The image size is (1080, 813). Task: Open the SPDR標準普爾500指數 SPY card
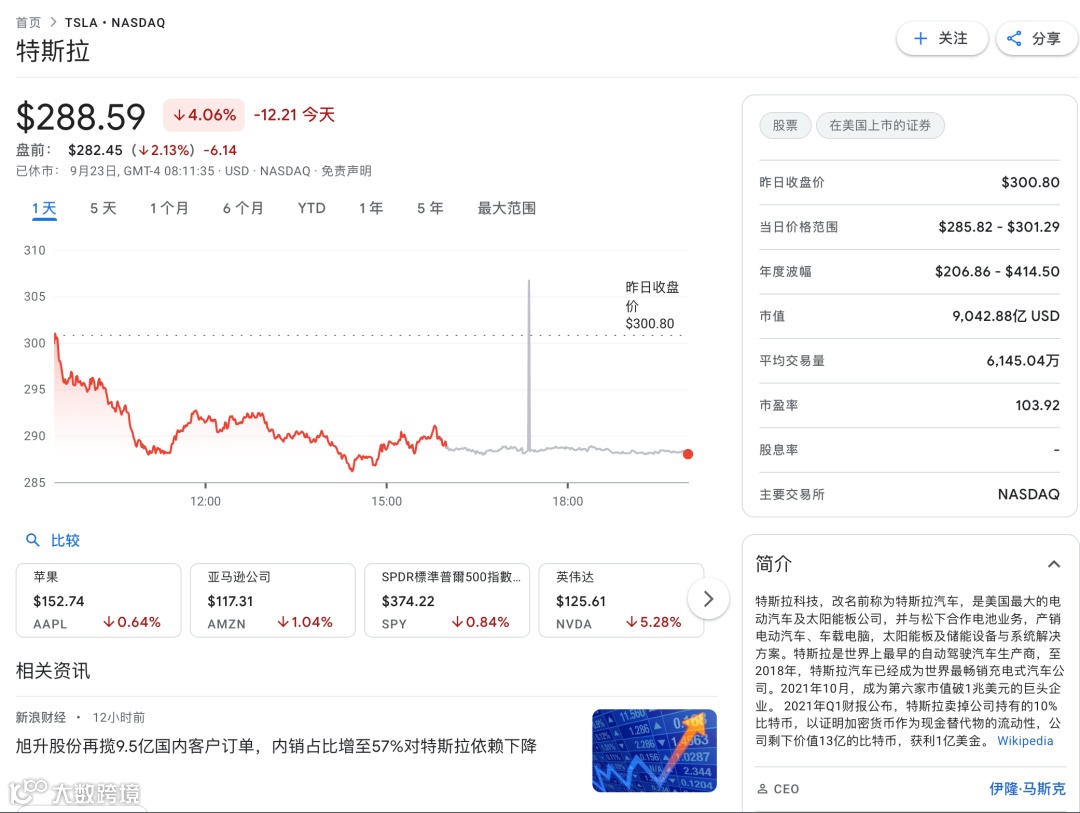point(447,600)
